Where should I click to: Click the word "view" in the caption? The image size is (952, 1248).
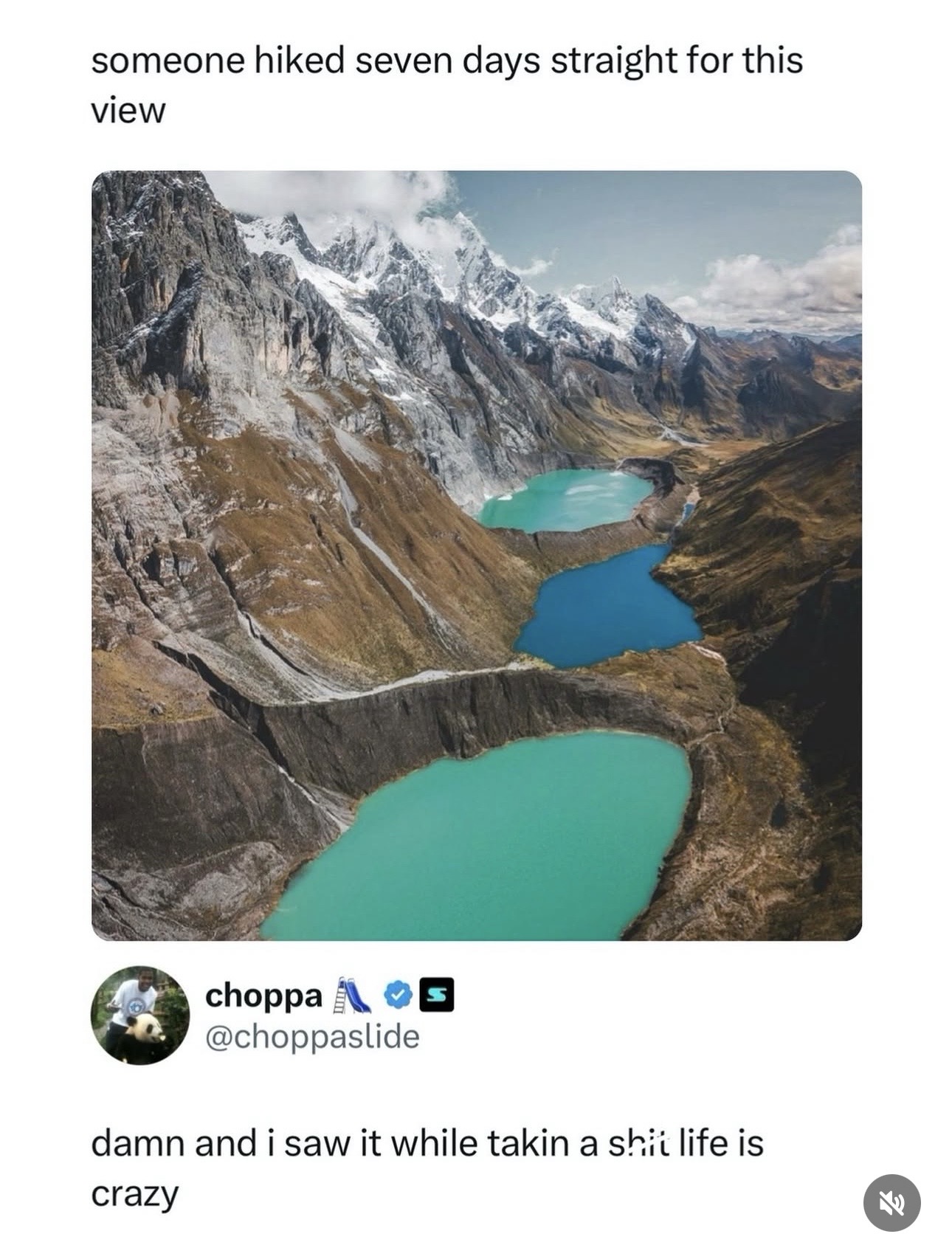click(128, 111)
